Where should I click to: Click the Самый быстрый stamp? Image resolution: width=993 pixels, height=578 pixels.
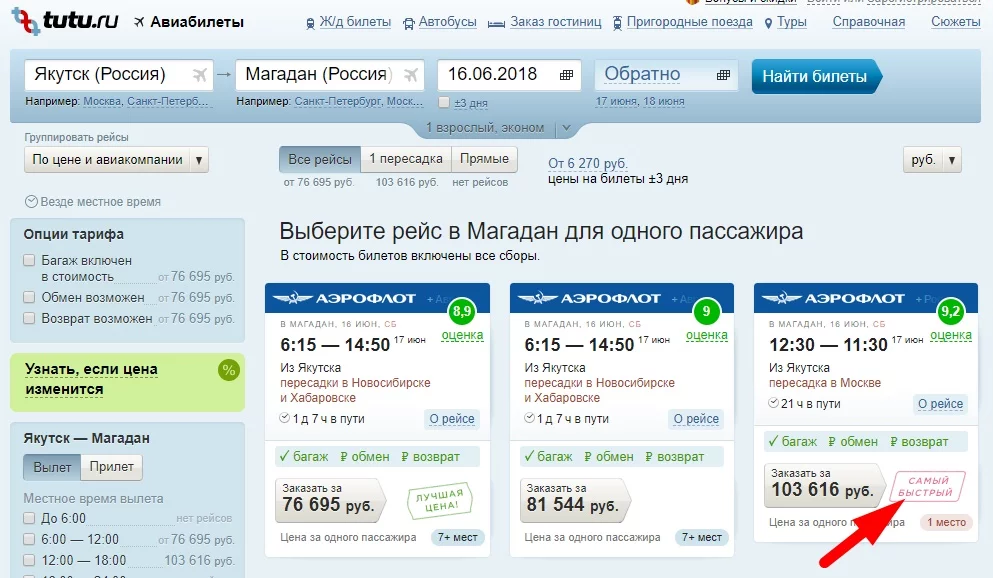coord(927,486)
